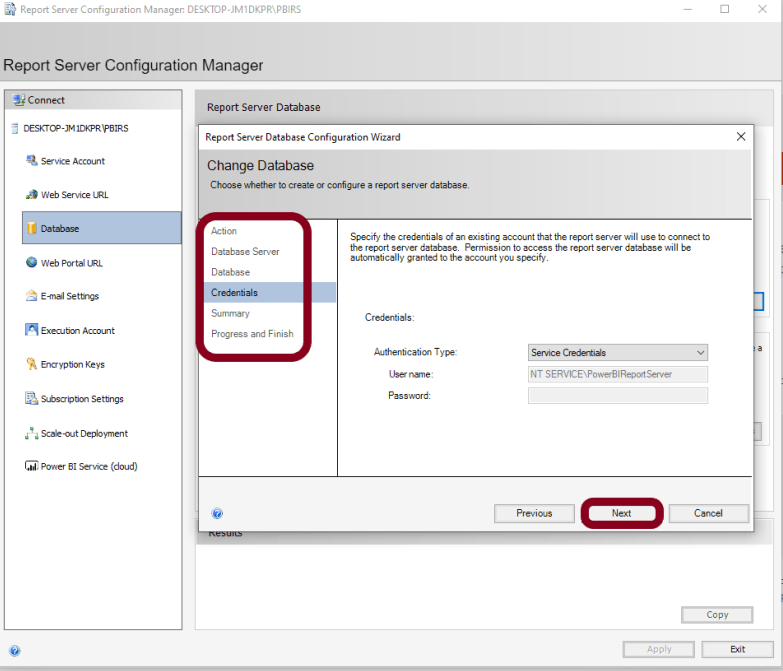Click the wizard help question mark icon
This screenshot has width=783, height=671.
click(217, 514)
